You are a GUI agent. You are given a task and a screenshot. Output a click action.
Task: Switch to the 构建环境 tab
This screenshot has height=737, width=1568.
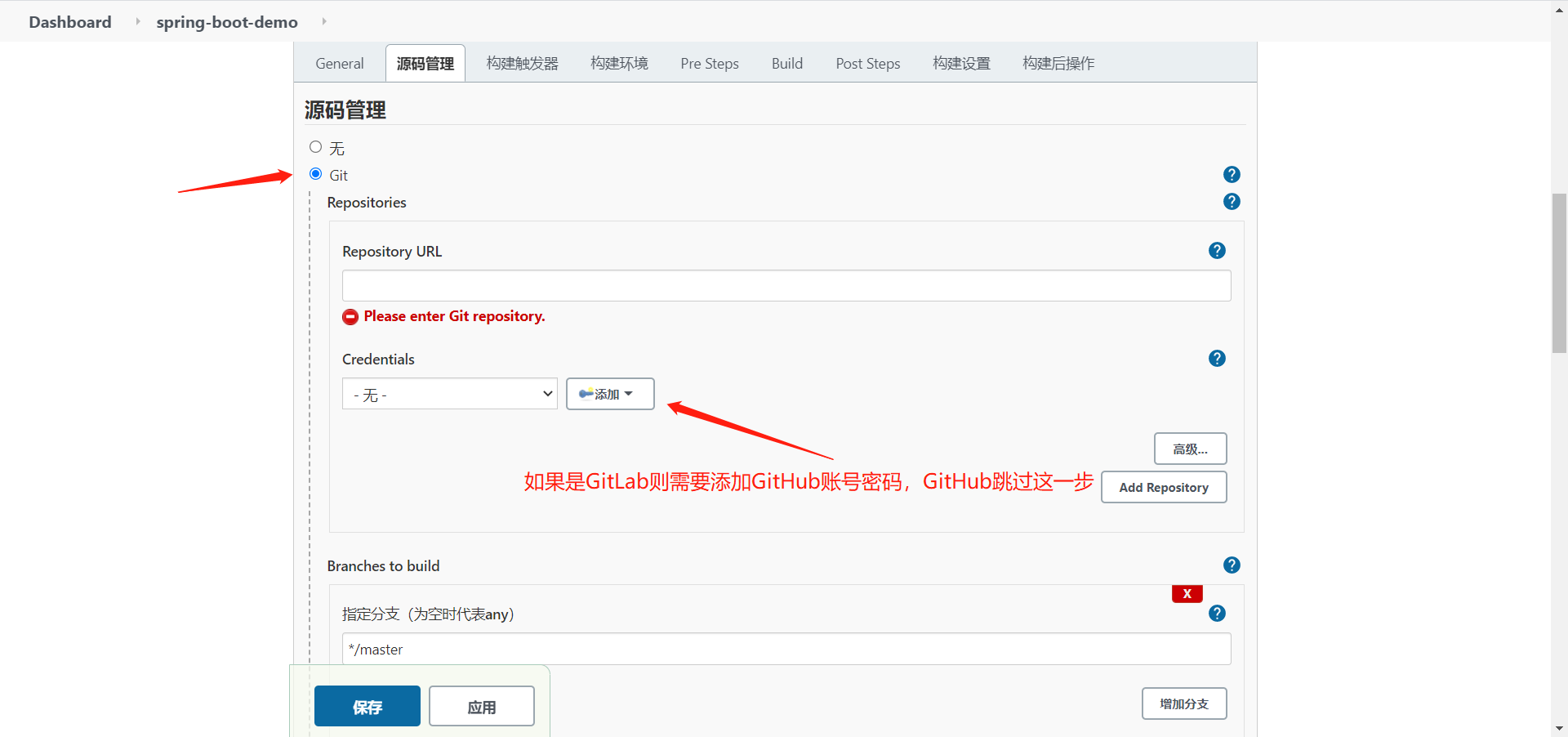point(619,64)
